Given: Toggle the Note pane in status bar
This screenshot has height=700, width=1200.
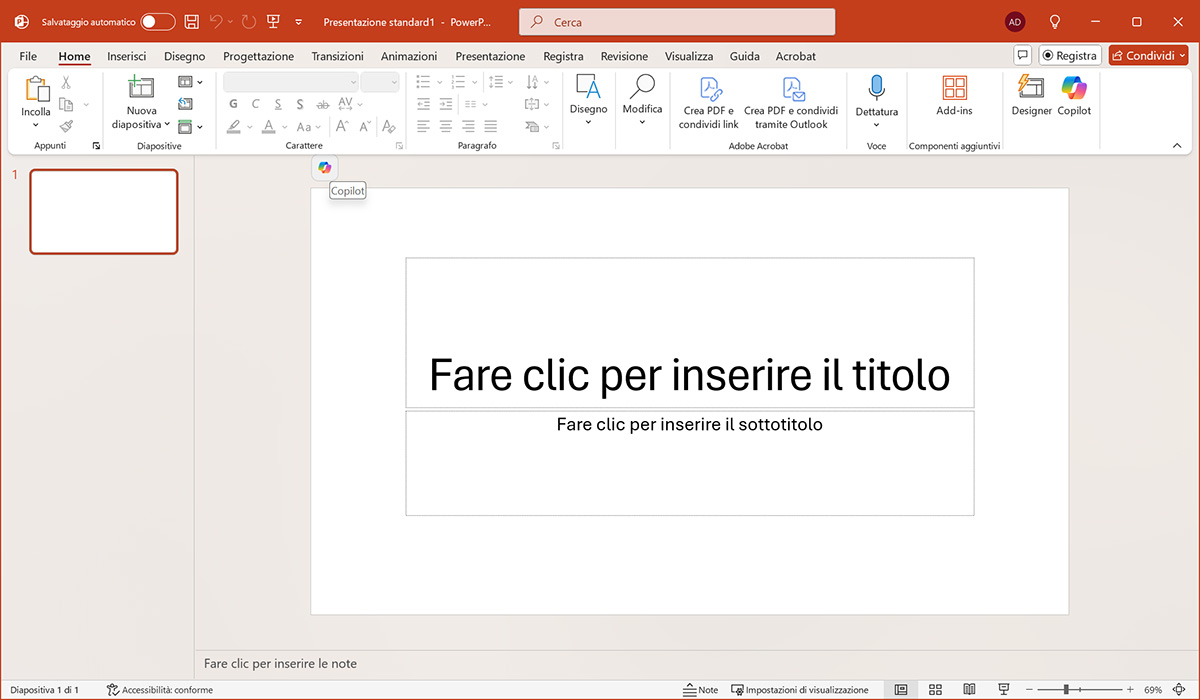Looking at the screenshot, I should click(701, 690).
